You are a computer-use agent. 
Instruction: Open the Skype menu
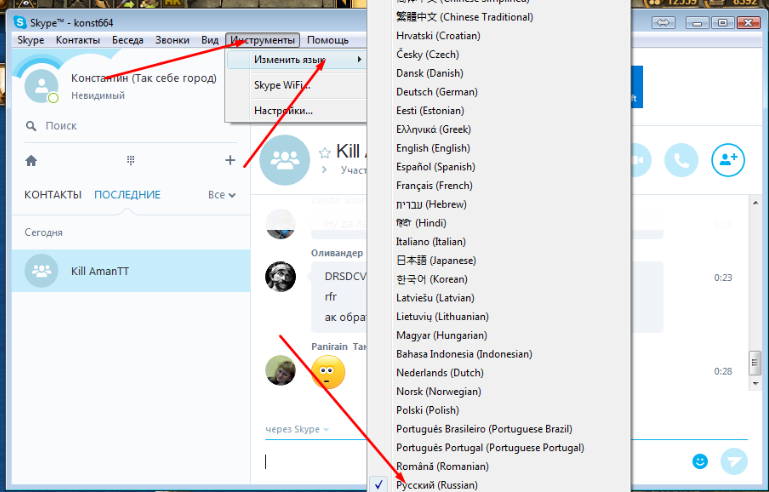pos(31,40)
